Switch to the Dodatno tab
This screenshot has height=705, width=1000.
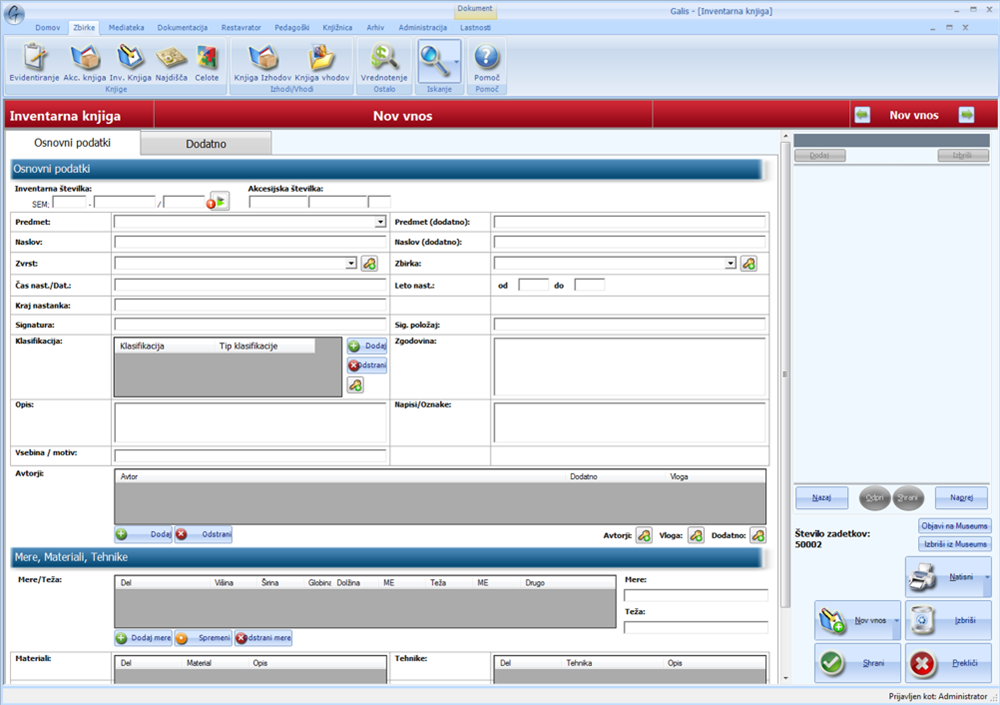point(206,144)
